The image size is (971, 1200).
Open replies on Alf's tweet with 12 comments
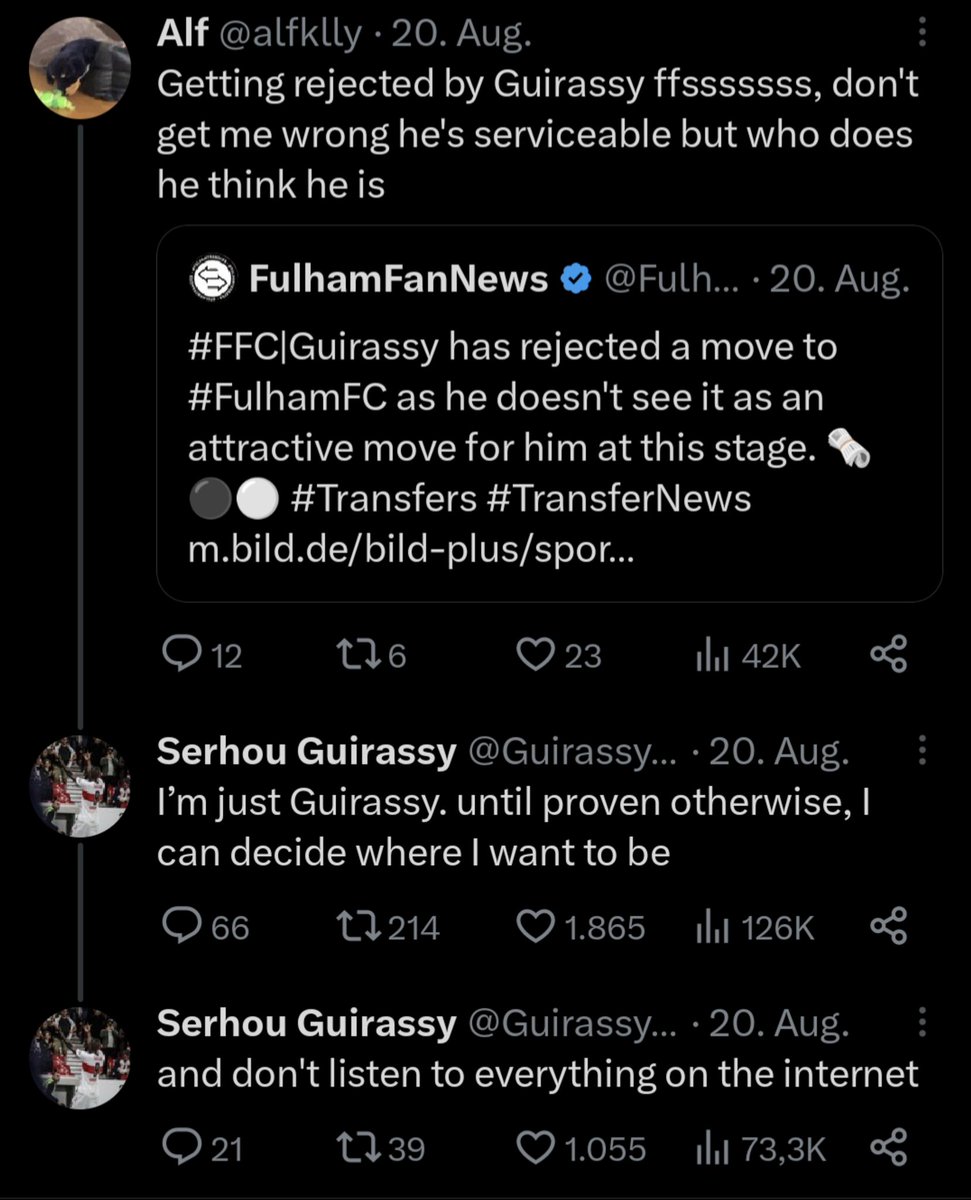coord(202,655)
